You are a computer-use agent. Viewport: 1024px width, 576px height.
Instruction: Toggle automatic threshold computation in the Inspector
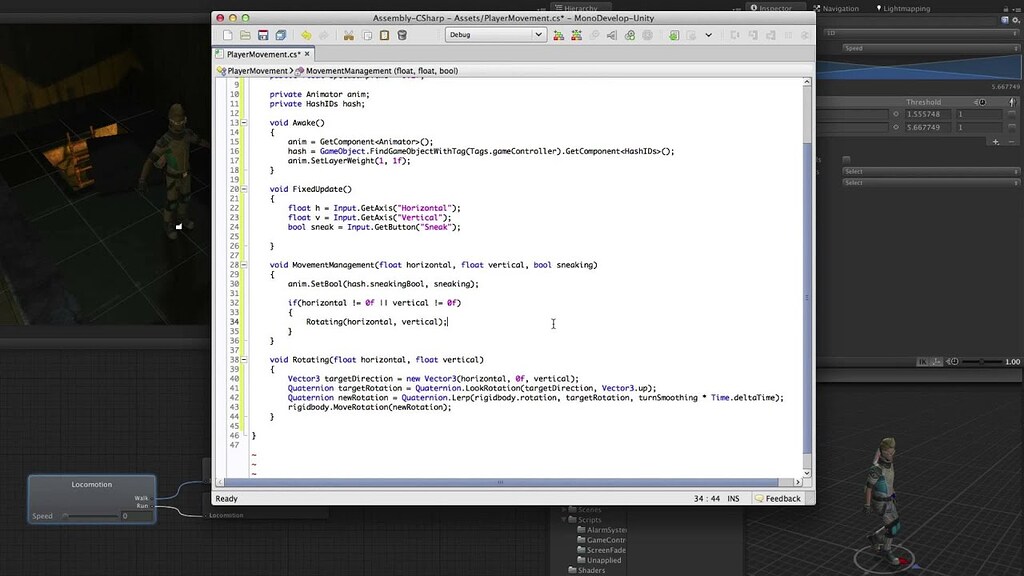tap(982, 102)
